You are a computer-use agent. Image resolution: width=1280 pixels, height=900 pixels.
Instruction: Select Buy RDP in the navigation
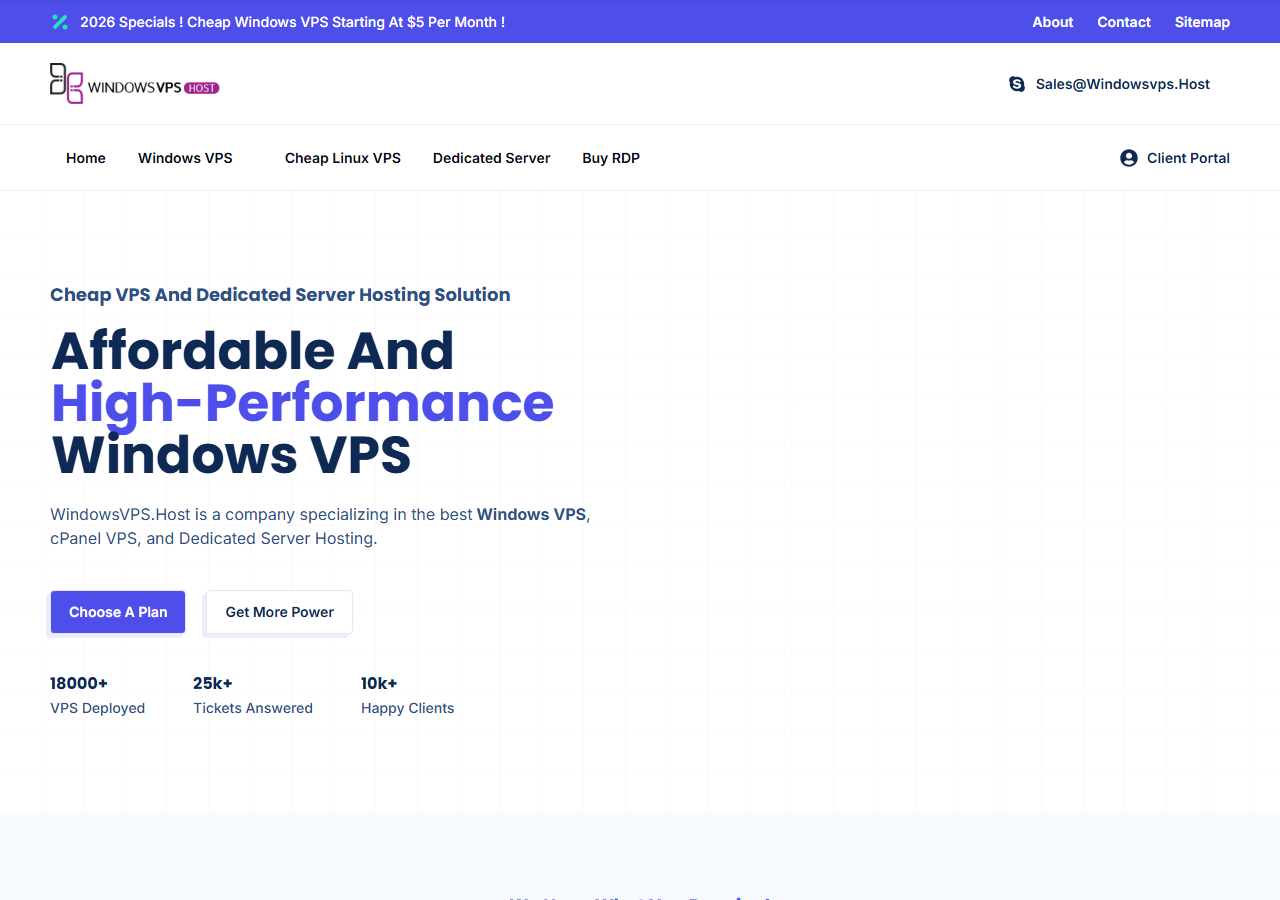[x=611, y=158]
